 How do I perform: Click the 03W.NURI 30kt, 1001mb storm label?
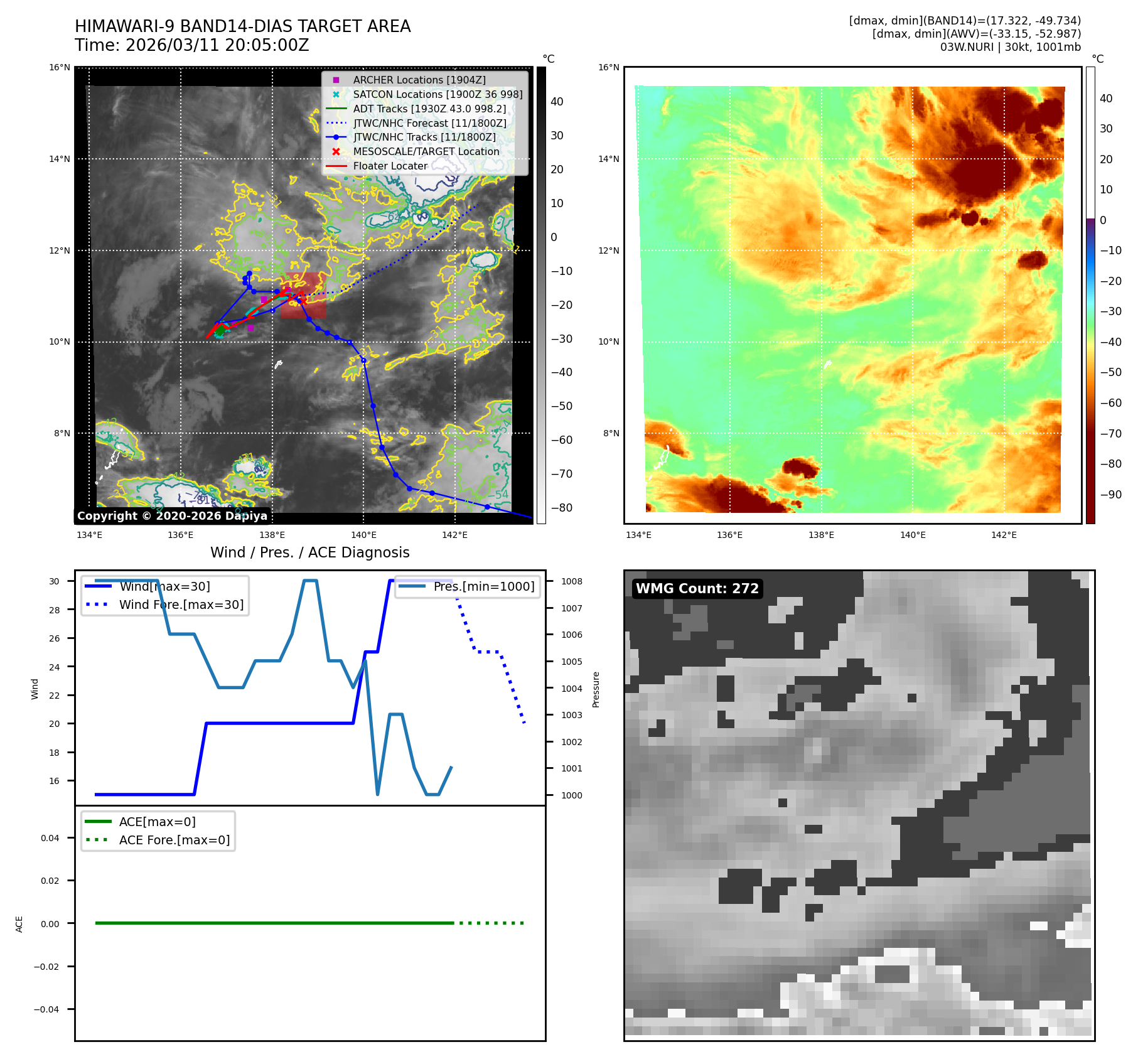1010,47
